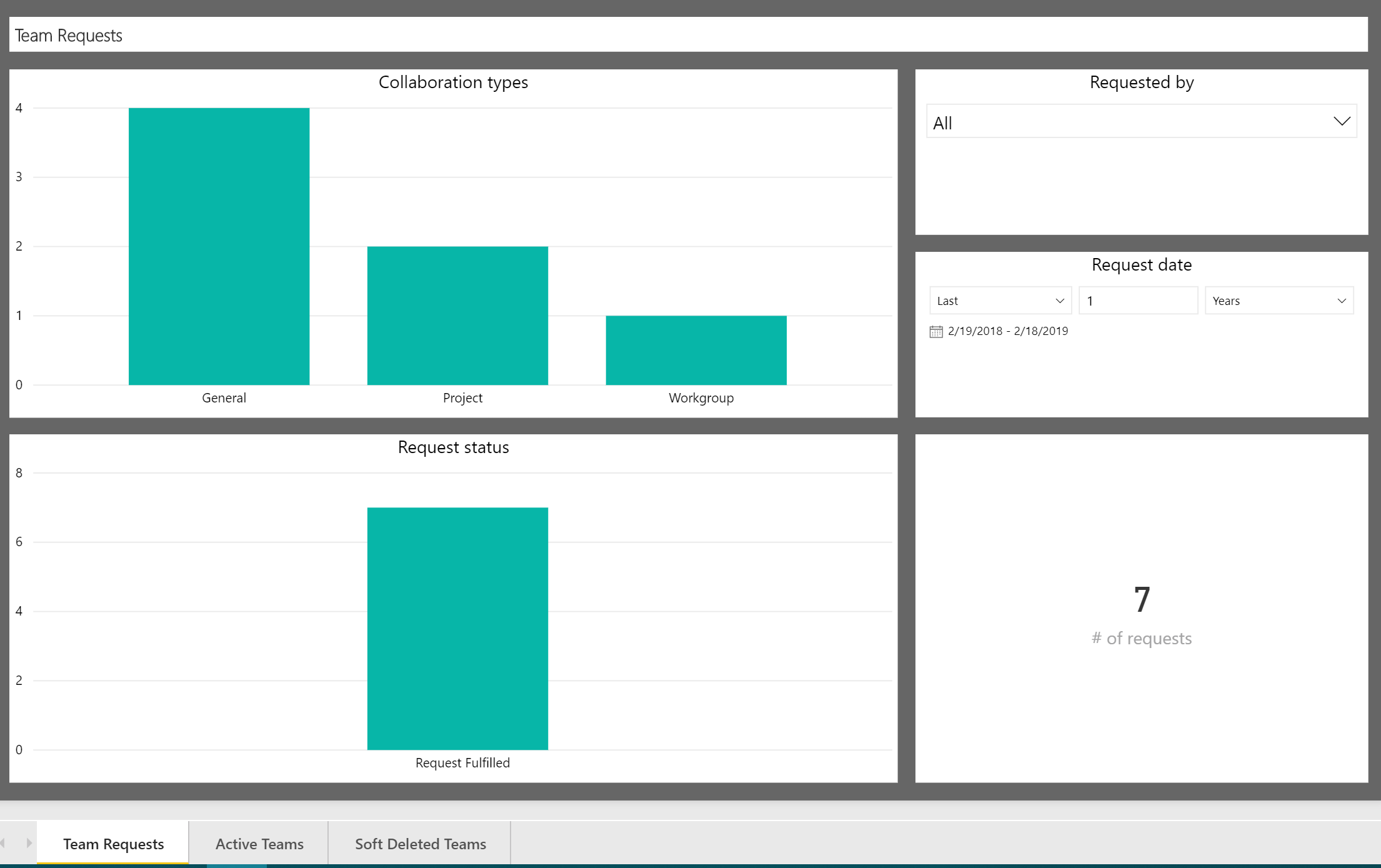This screenshot has width=1381, height=868.
Task: Click the previous page arrow beside tabs
Action: pyautogui.click(x=3, y=843)
